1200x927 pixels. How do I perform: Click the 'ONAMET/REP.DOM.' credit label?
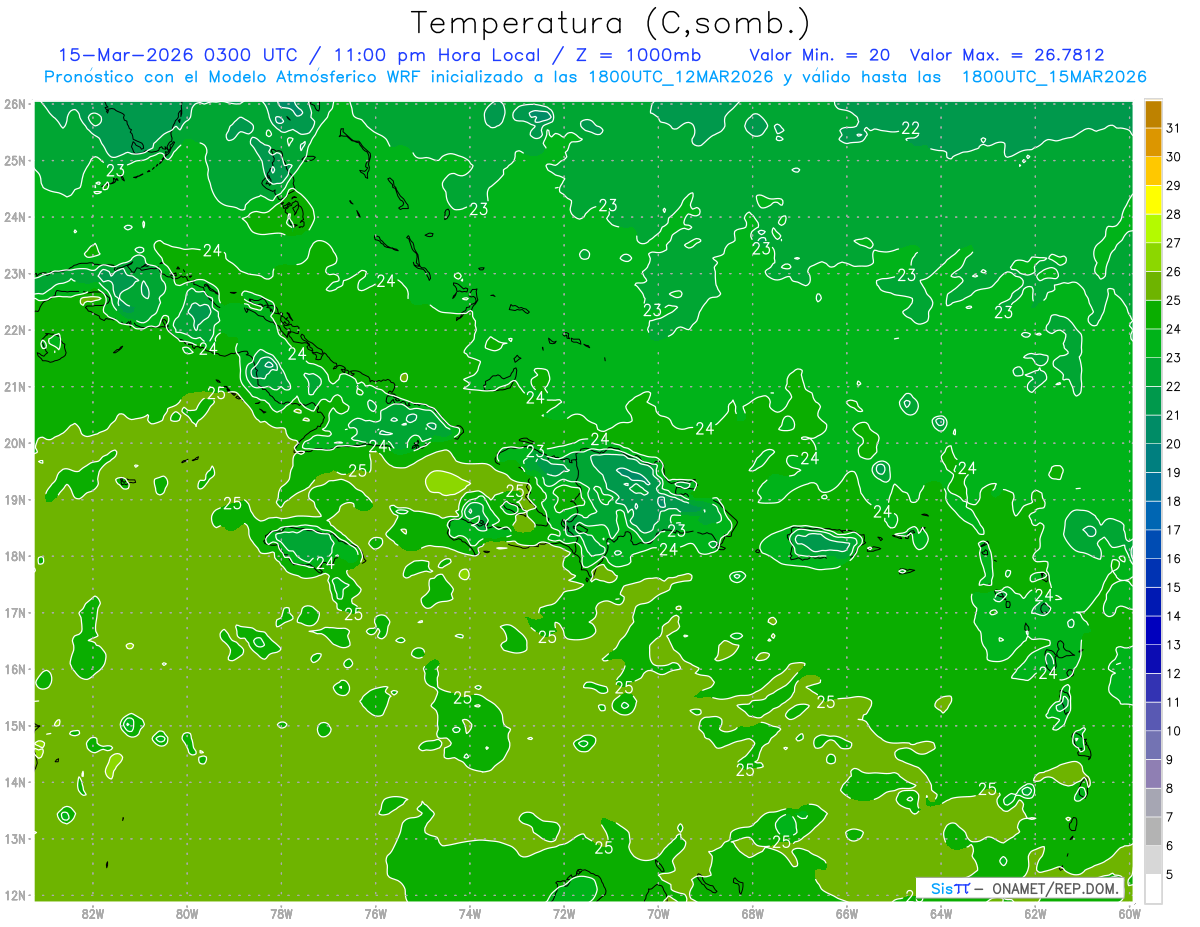(1055, 888)
